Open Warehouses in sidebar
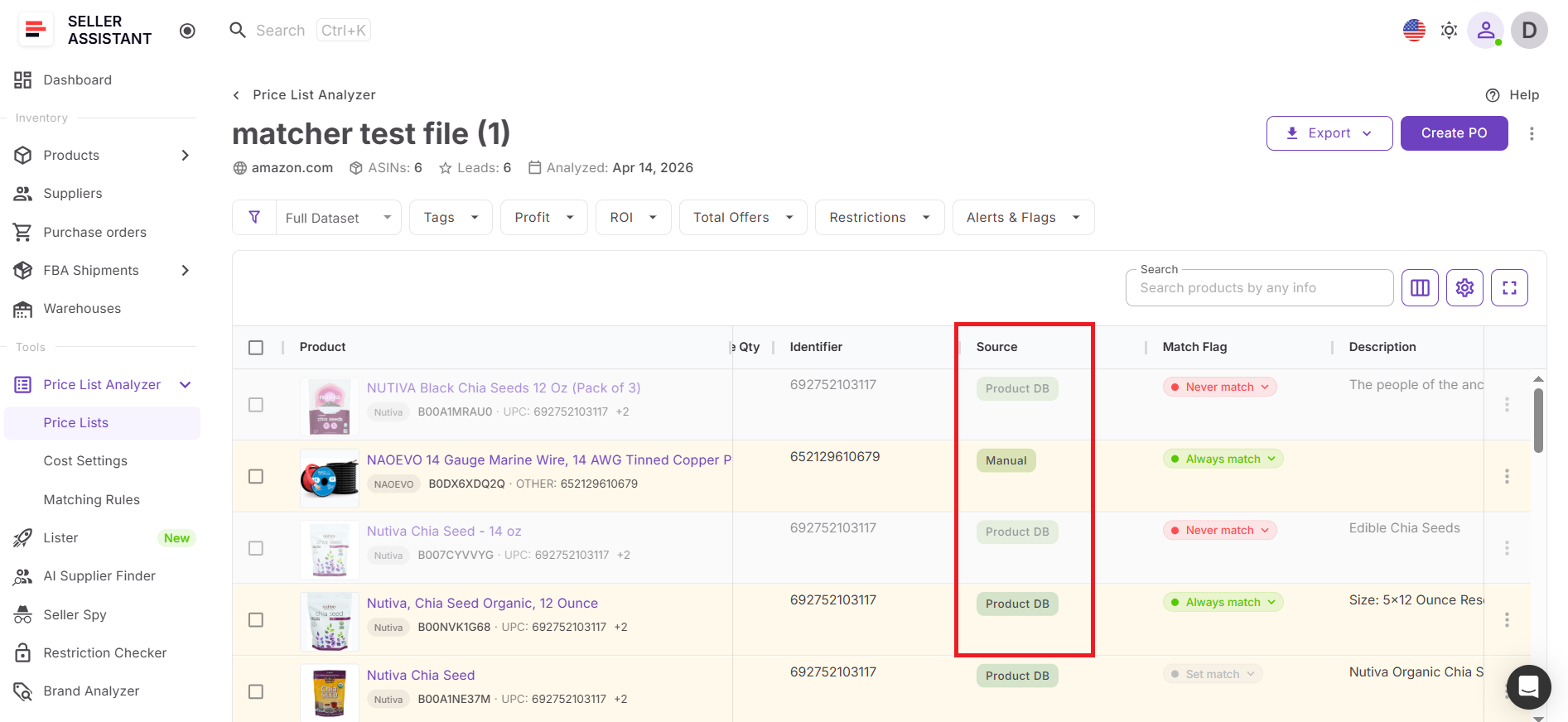The width and height of the screenshot is (1568, 722). [x=82, y=309]
